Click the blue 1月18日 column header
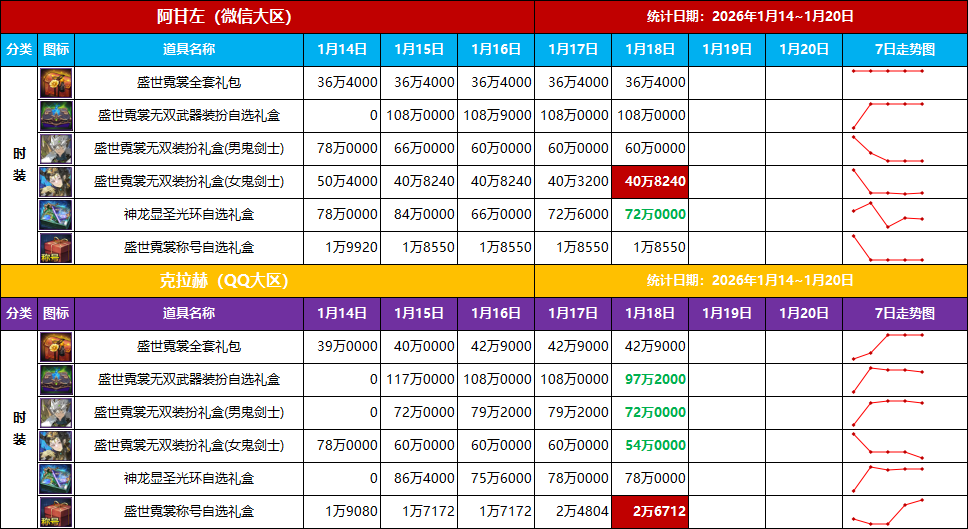Screen dimensions: 968x529 (649, 49)
